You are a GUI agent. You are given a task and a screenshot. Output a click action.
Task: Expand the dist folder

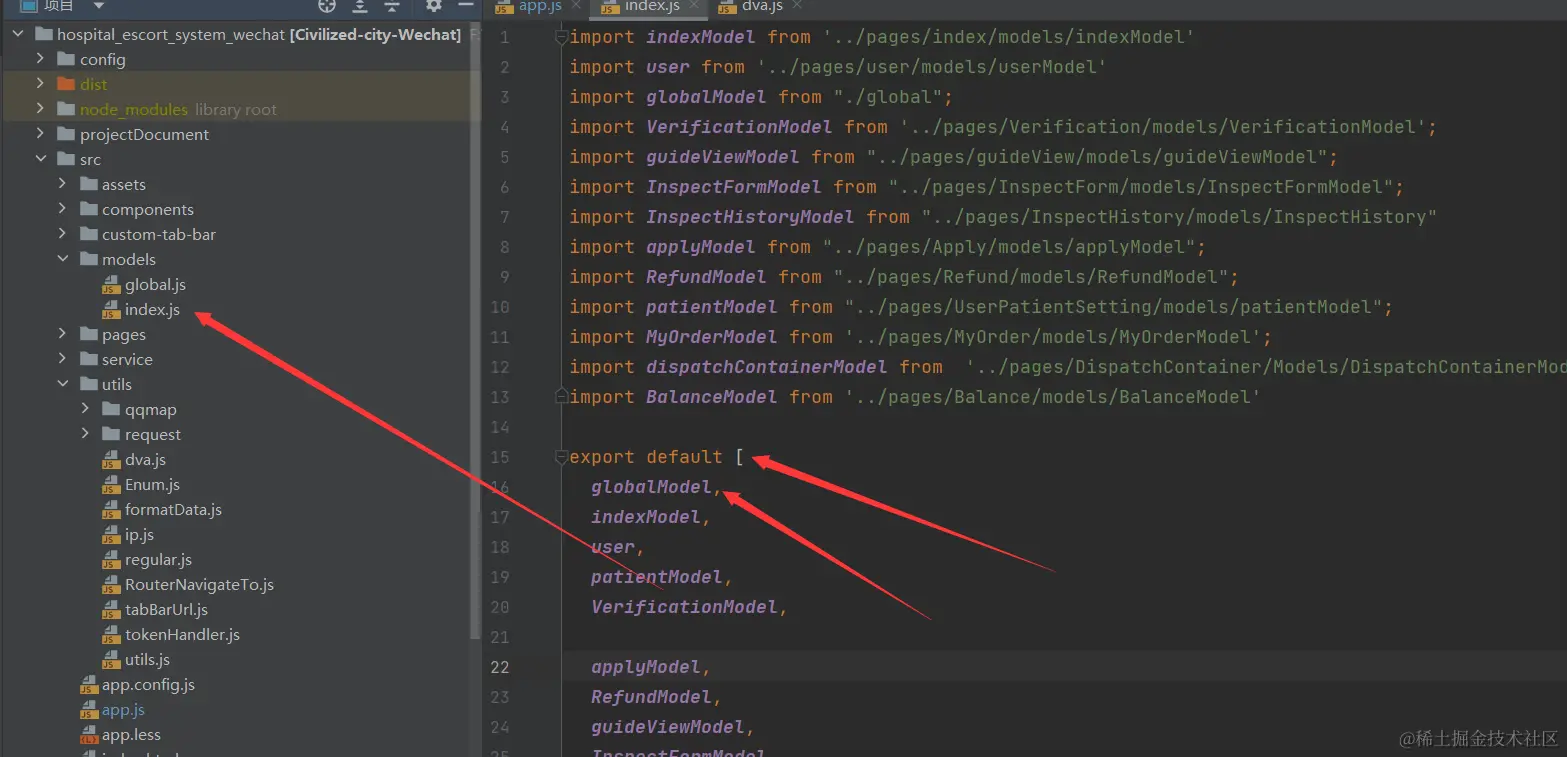coord(40,84)
